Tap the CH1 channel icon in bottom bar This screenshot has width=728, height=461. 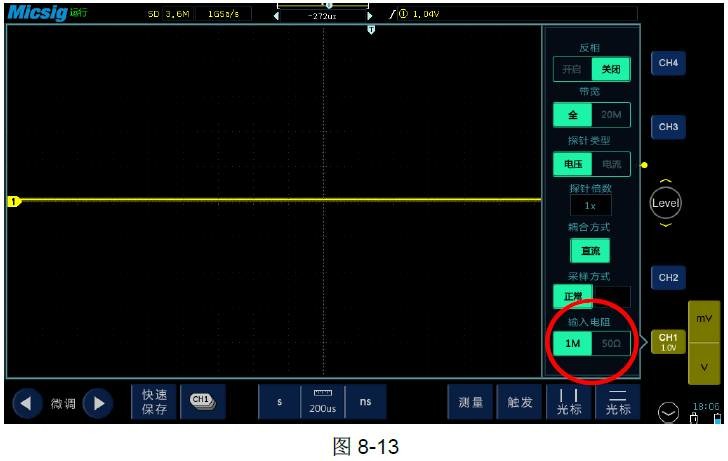[203, 401]
